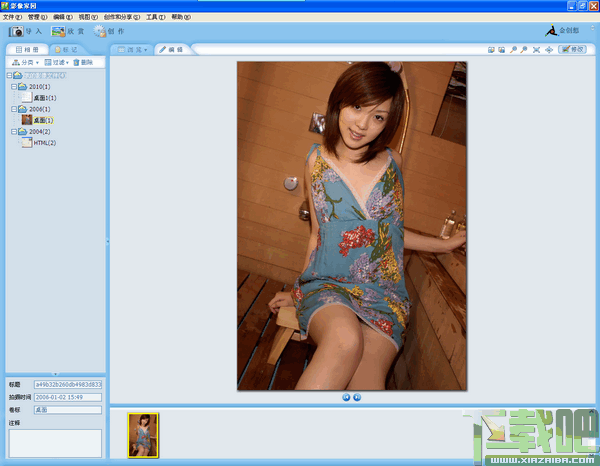The image size is (600, 466).
Task: Open the 浏览 browse tab dropdown
Action: pyautogui.click(x=132, y=50)
